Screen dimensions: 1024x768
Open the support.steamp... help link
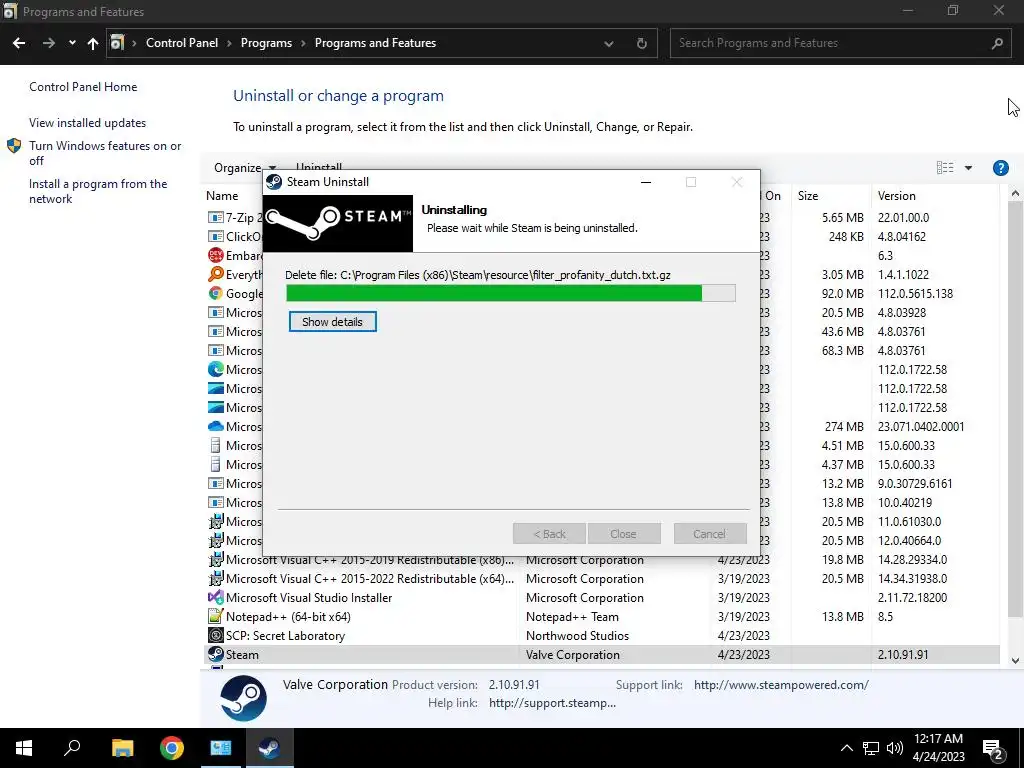click(x=552, y=703)
